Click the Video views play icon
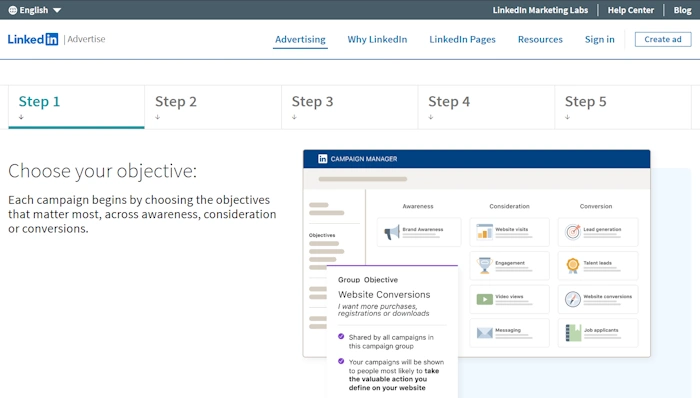 point(484,298)
